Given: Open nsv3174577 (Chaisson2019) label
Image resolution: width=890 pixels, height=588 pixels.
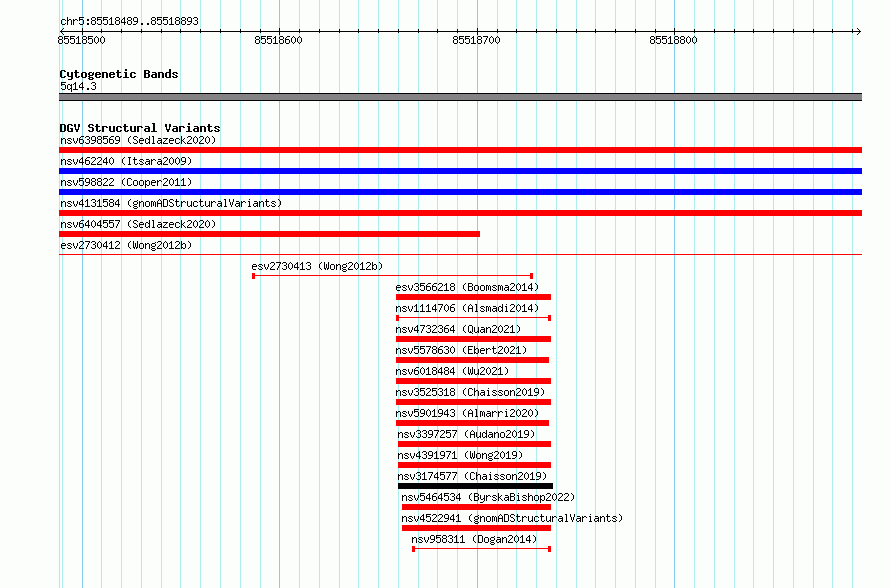Looking at the screenshot, I should tap(472, 476).
